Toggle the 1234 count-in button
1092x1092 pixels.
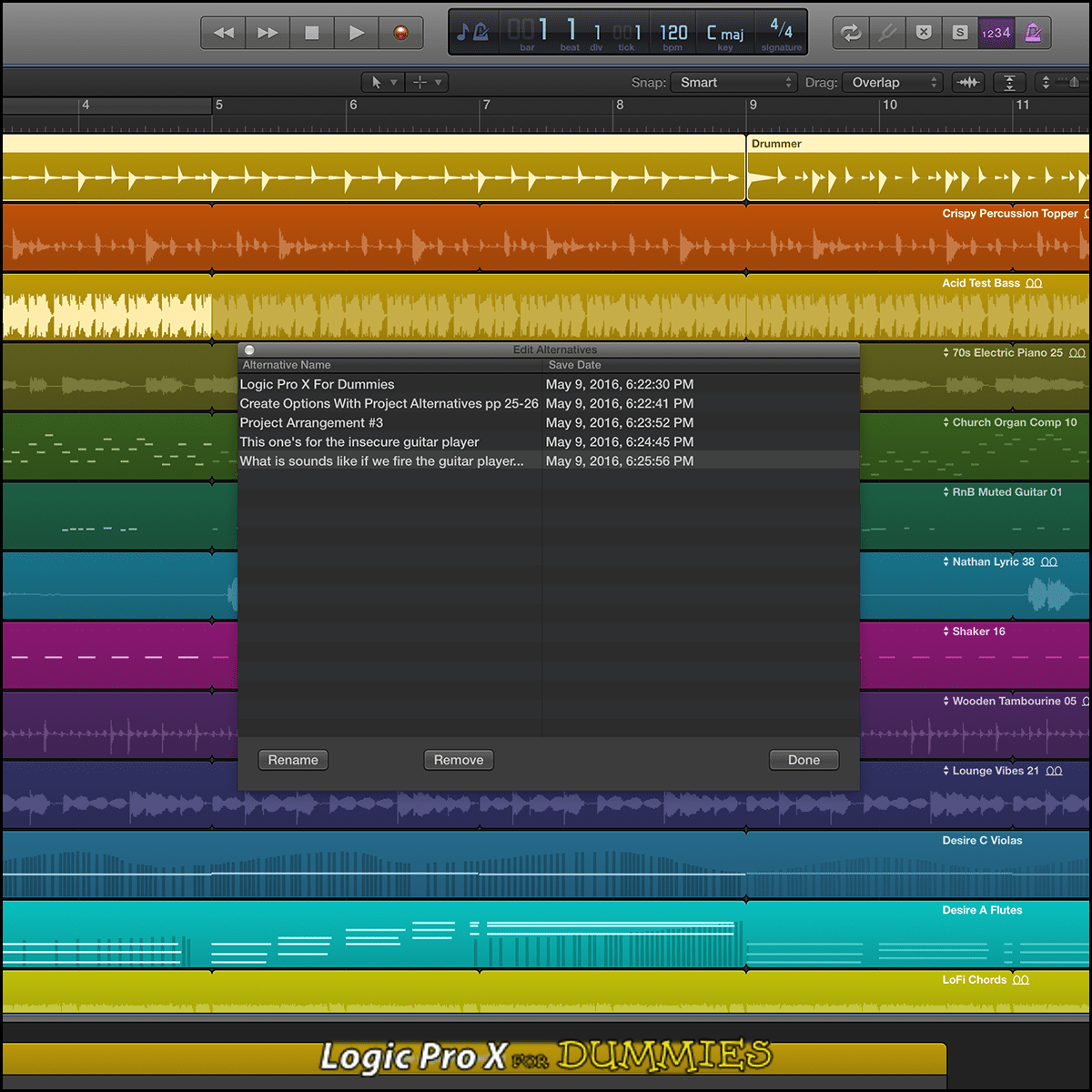tap(996, 33)
